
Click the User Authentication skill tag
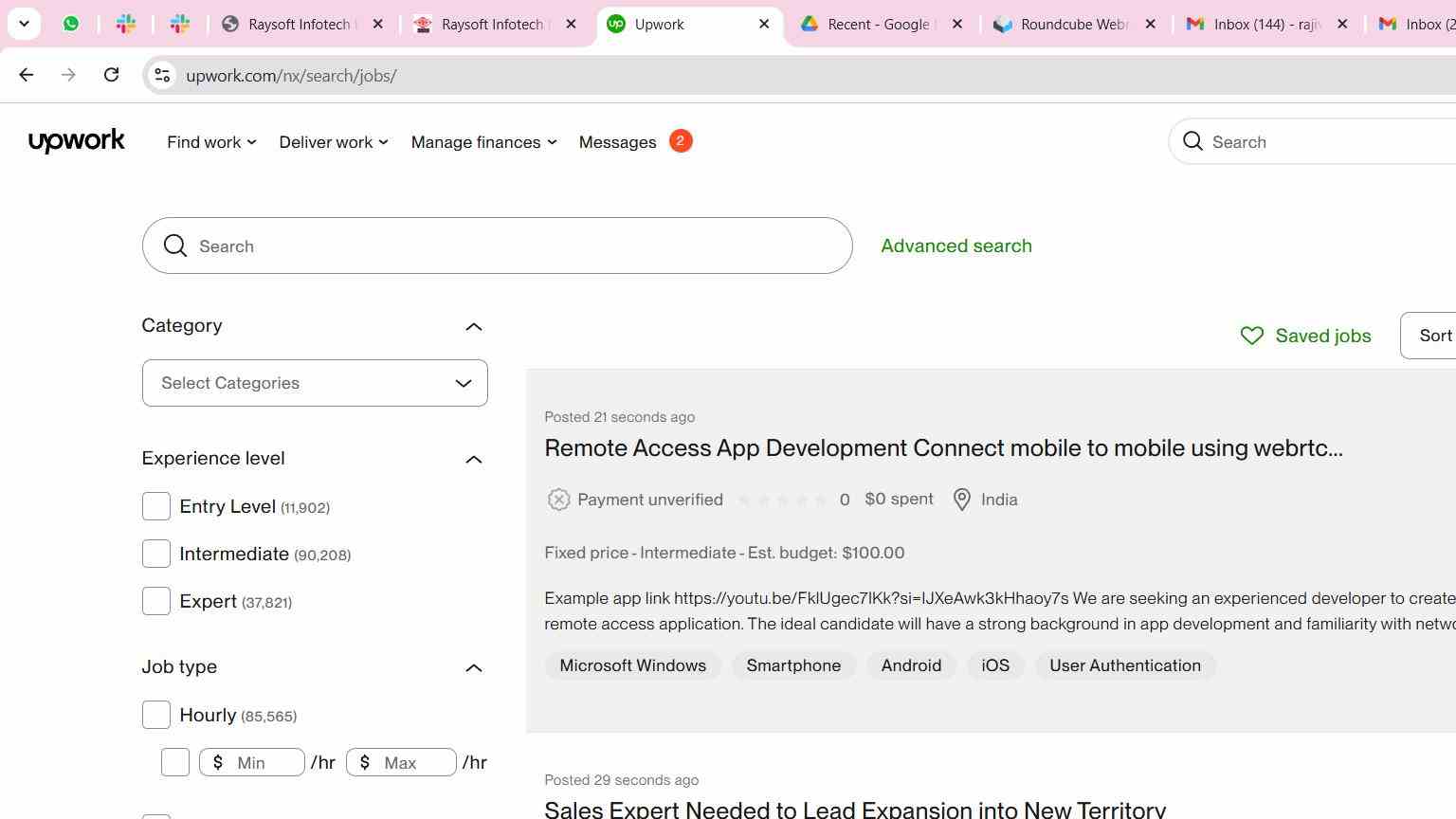pyautogui.click(x=1125, y=665)
